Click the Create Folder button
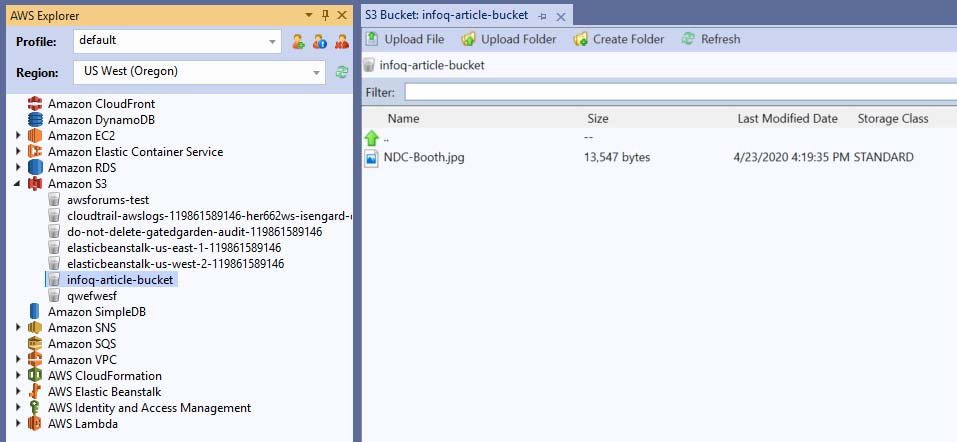The image size is (957, 442). pyautogui.click(x=619, y=40)
